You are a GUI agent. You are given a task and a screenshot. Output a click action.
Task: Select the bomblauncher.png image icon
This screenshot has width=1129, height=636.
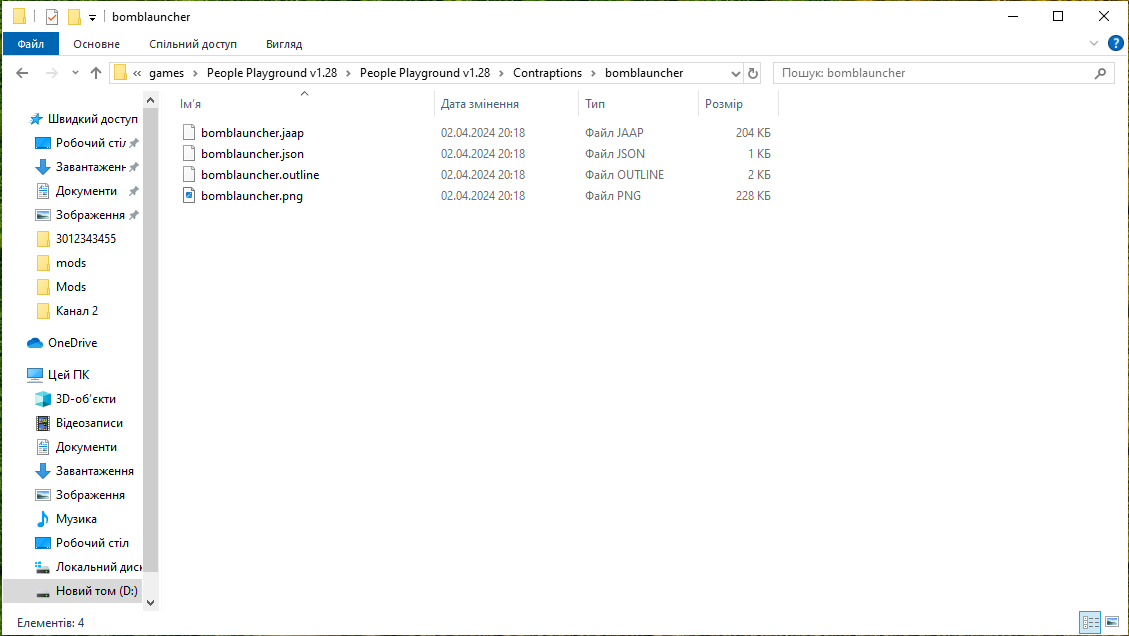coord(189,195)
